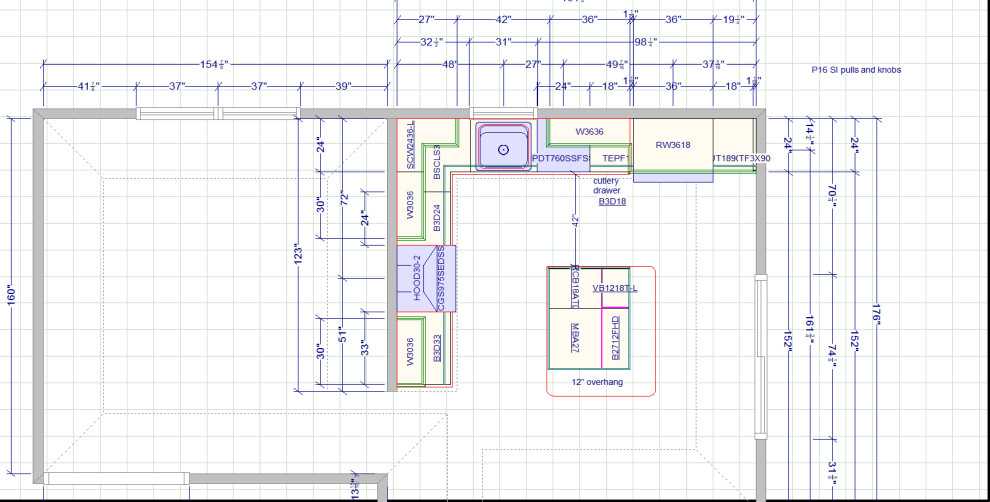Select the "P16 SI pulls and knobs" note
990x502 pixels.
point(856,70)
